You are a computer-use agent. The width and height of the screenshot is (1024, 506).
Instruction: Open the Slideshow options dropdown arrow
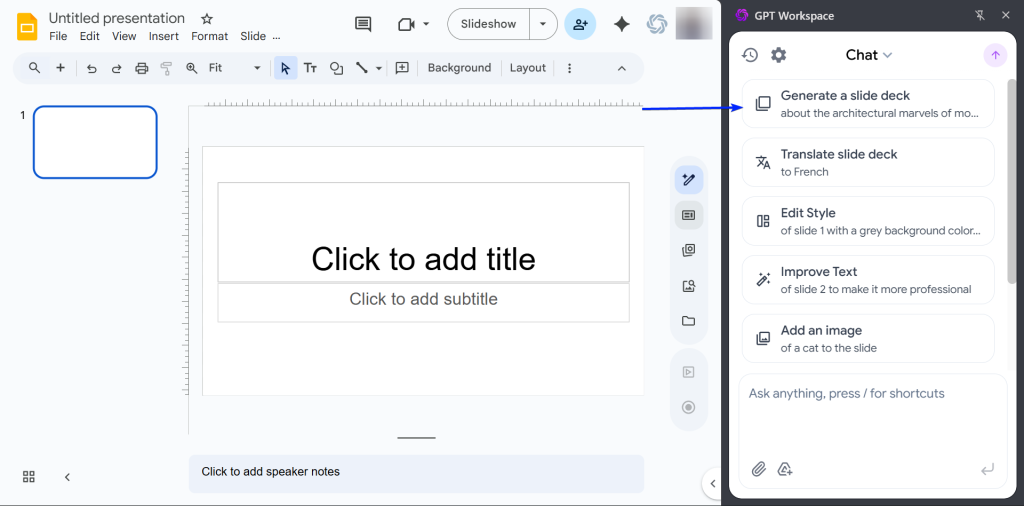[543, 24]
